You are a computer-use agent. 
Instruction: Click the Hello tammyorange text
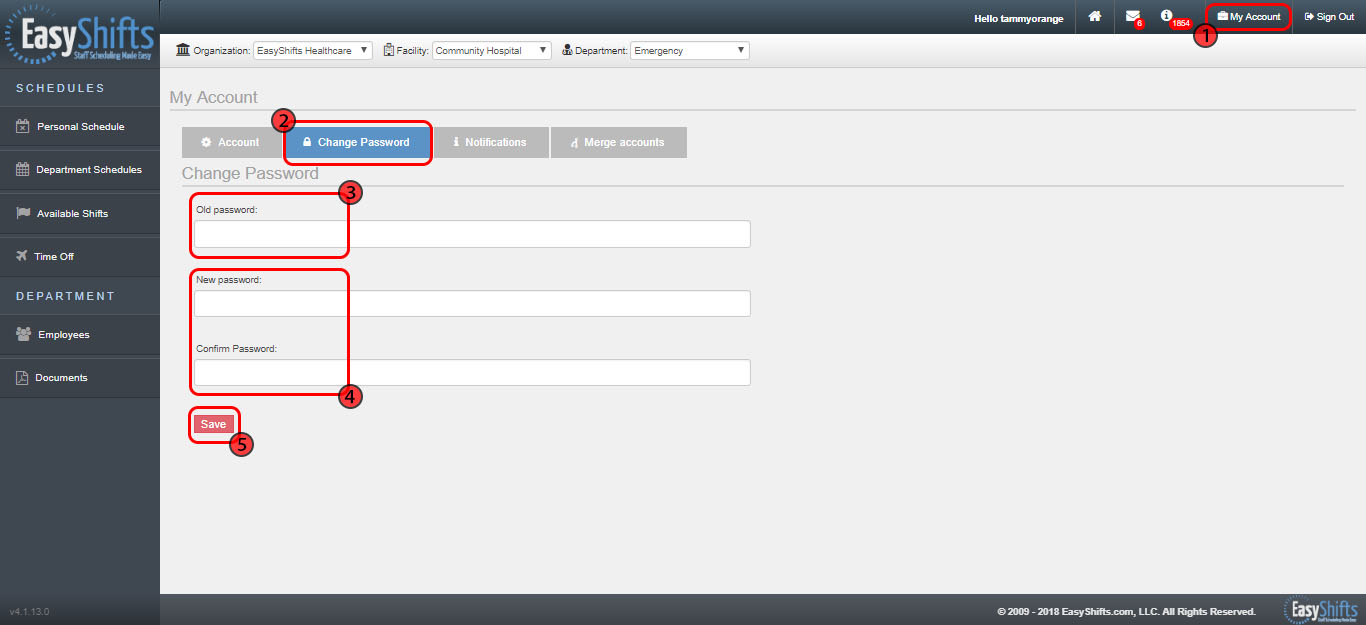pos(1018,18)
